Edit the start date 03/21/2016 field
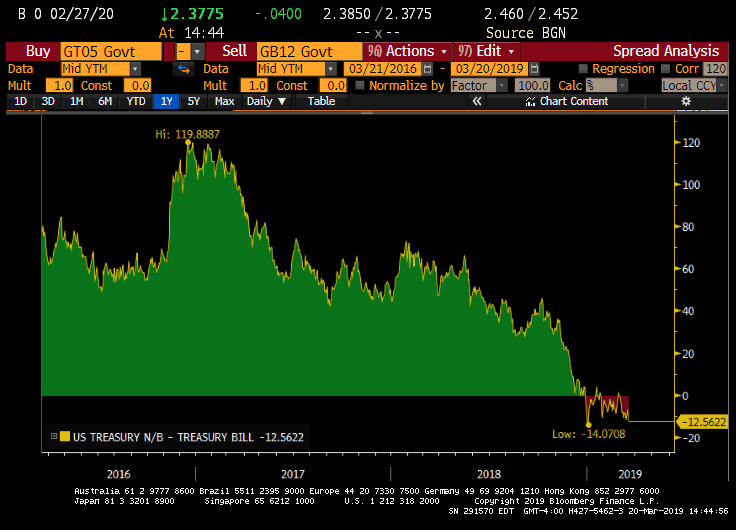 coord(383,69)
